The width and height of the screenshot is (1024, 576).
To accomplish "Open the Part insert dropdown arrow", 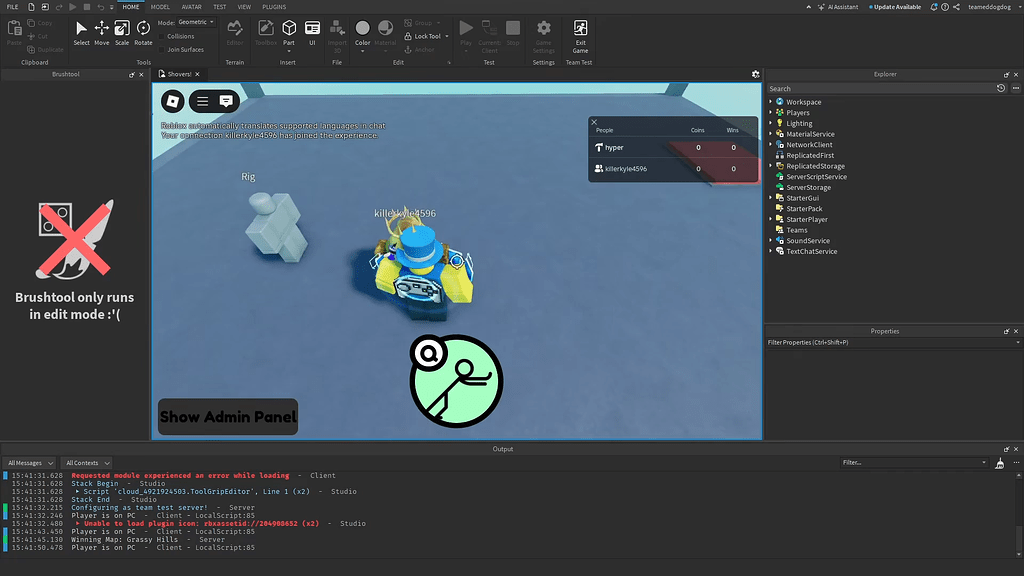I will click(289, 51).
